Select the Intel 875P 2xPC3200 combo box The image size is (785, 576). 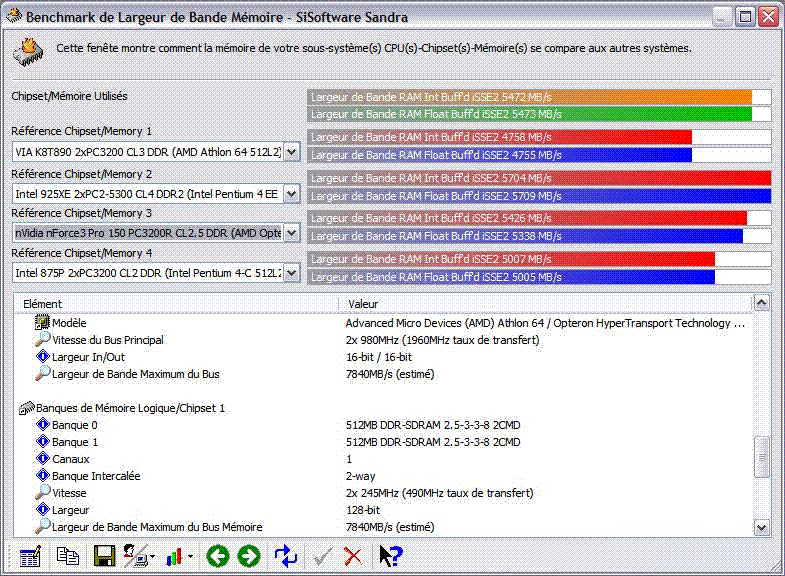point(156,273)
